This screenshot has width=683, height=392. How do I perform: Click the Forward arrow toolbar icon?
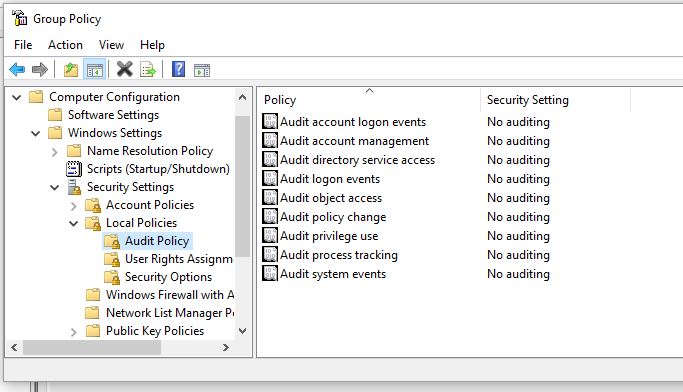[40, 69]
